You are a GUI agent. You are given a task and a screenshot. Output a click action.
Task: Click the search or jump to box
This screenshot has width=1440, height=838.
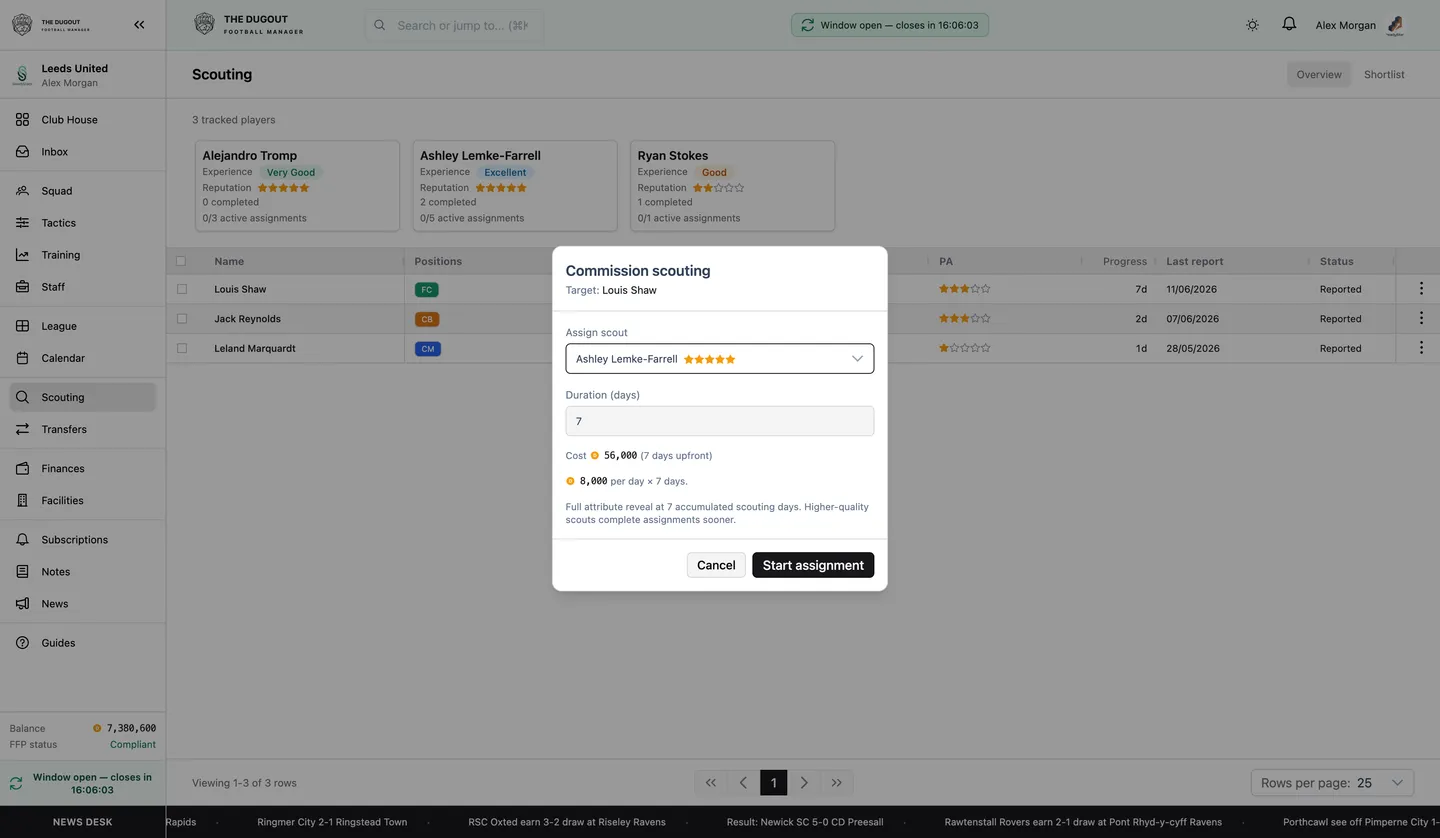454,25
